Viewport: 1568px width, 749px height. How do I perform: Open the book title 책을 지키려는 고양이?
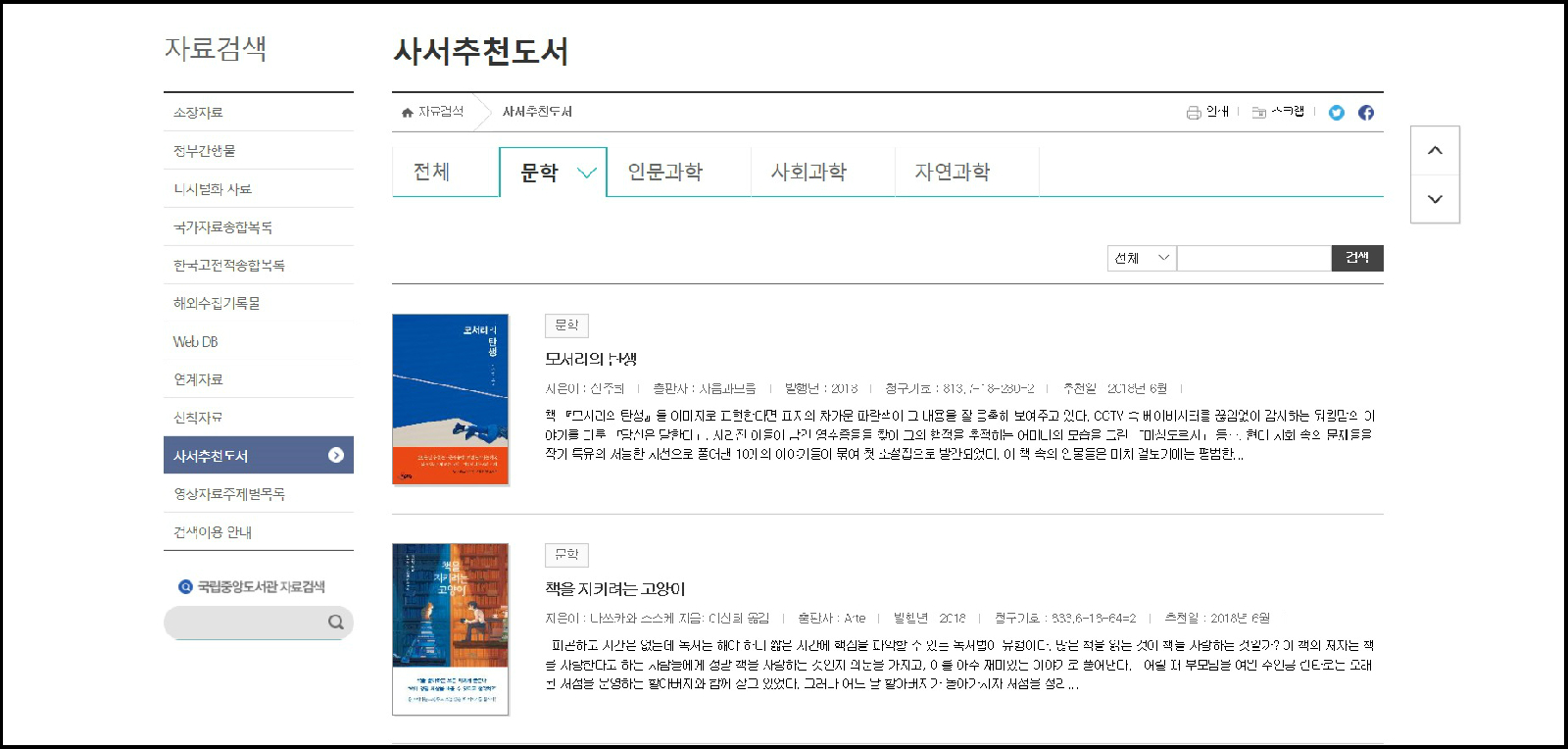click(614, 589)
